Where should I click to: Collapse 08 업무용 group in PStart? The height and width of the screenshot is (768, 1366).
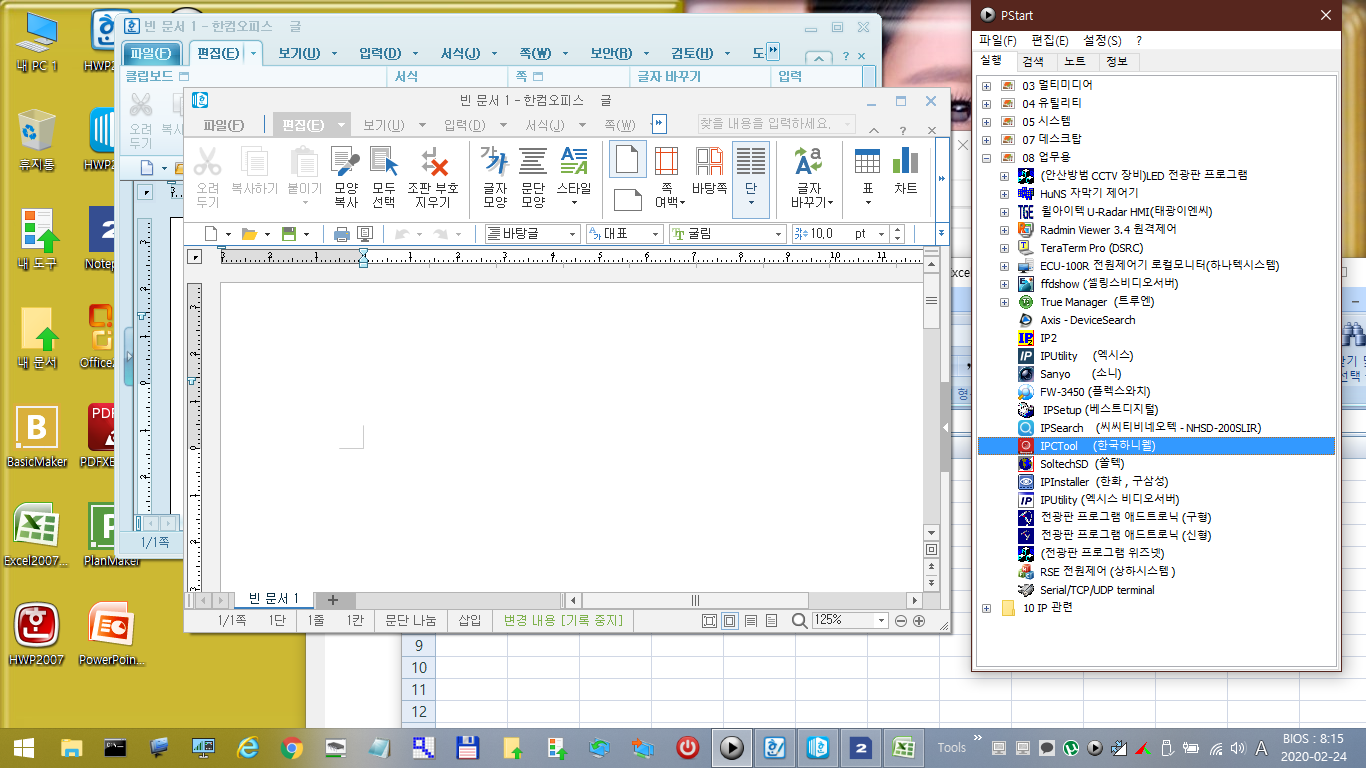(986, 157)
